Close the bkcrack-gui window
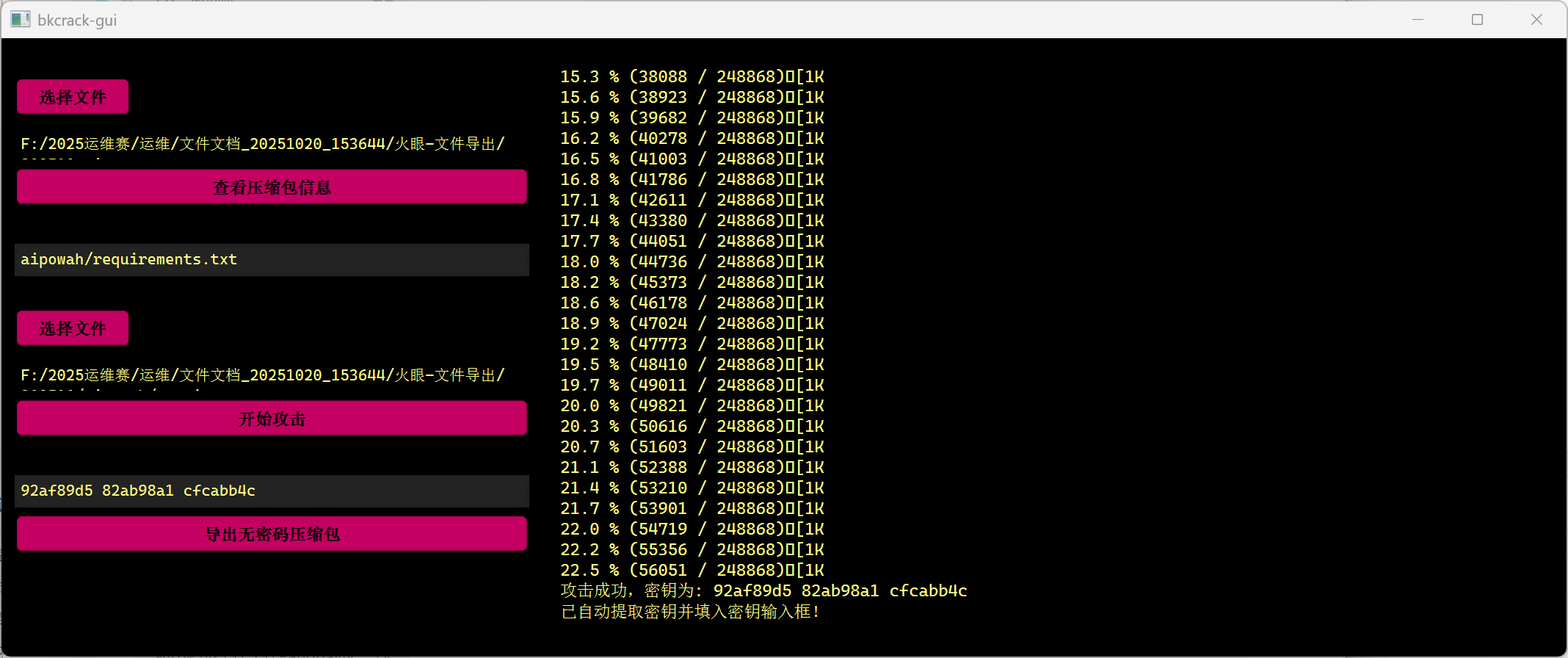Image resolution: width=1568 pixels, height=658 pixels. (x=1536, y=20)
